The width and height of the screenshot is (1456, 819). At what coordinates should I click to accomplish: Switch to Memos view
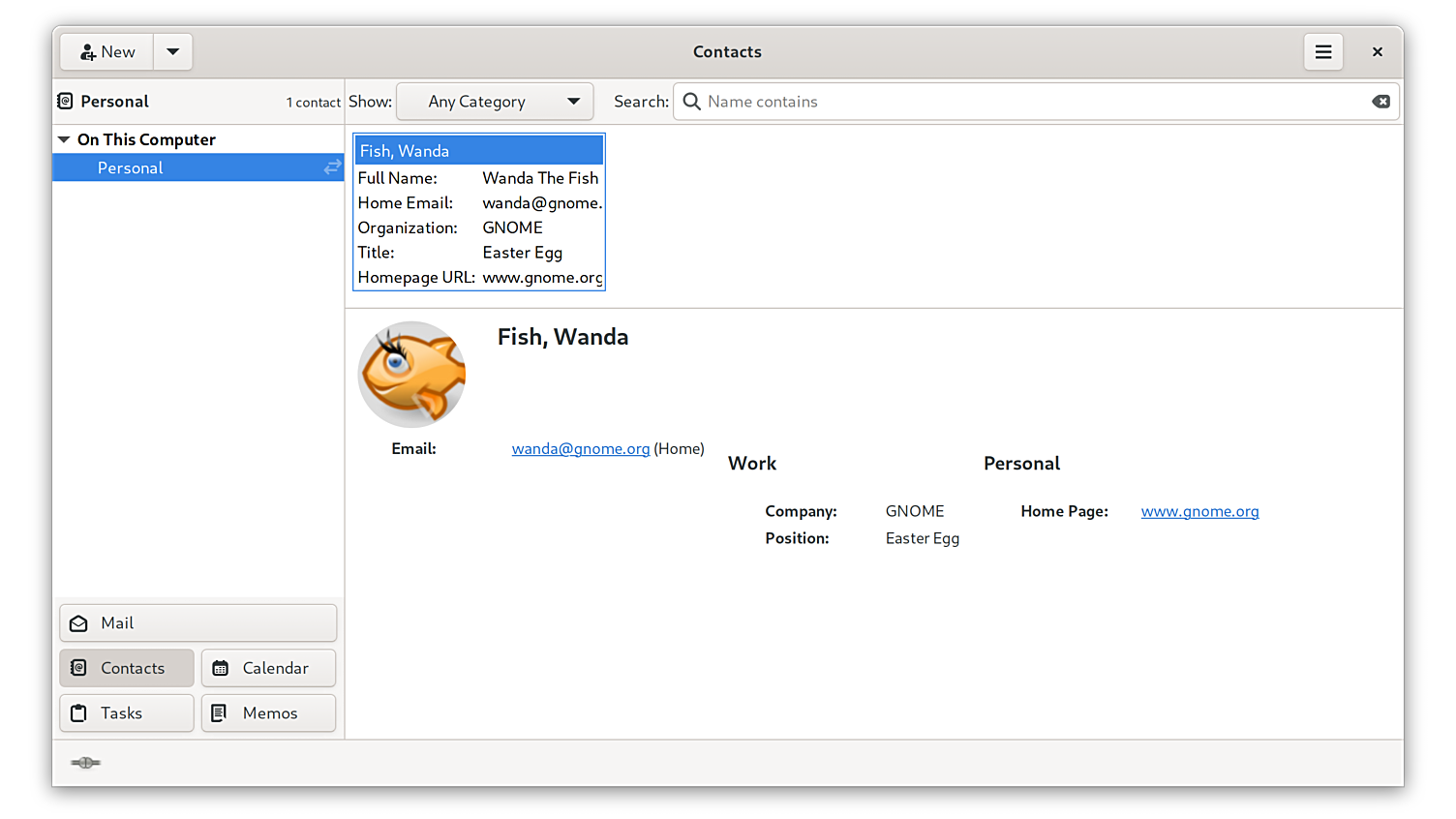click(268, 713)
